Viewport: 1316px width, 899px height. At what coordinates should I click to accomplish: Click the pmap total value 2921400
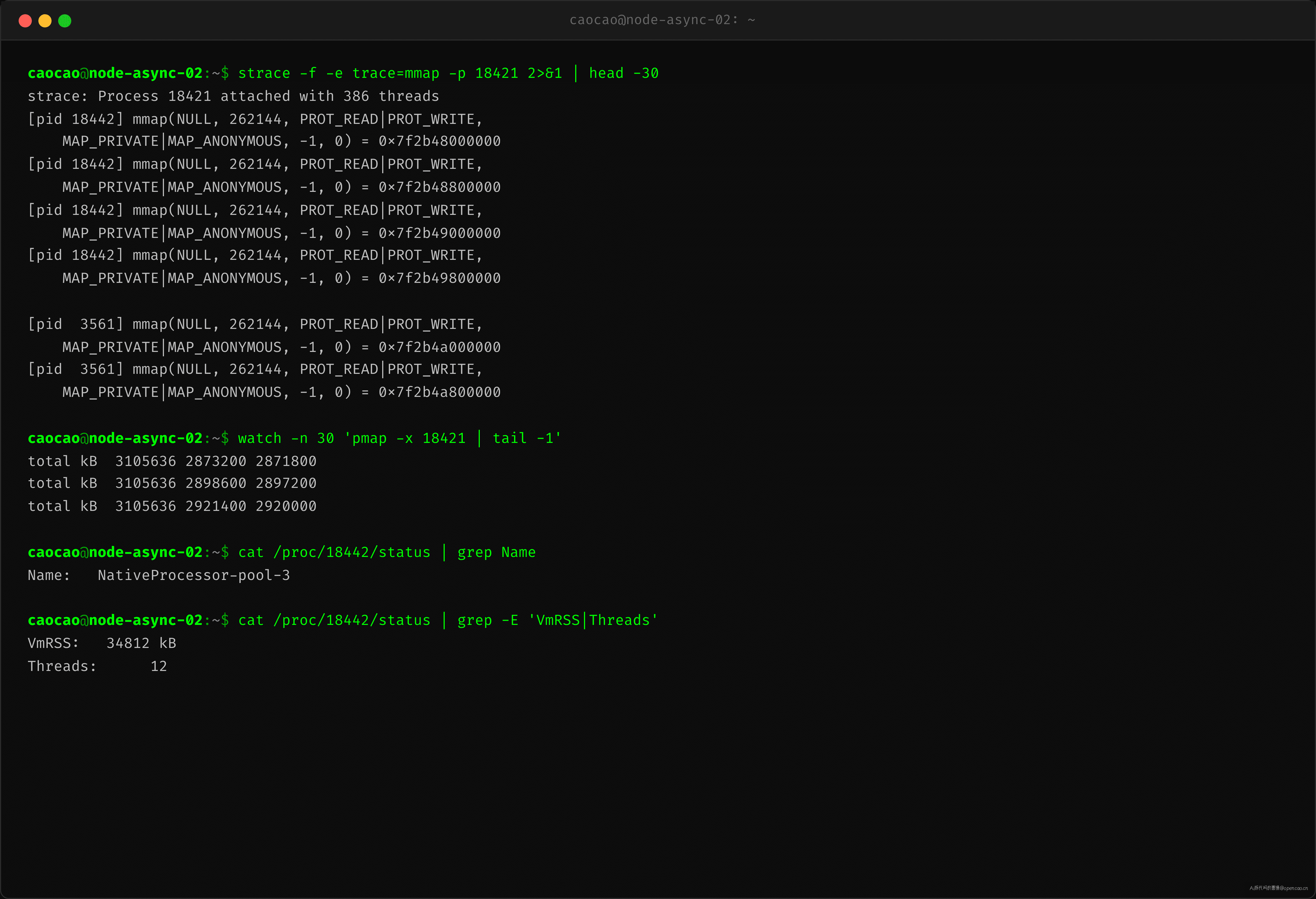tap(216, 506)
